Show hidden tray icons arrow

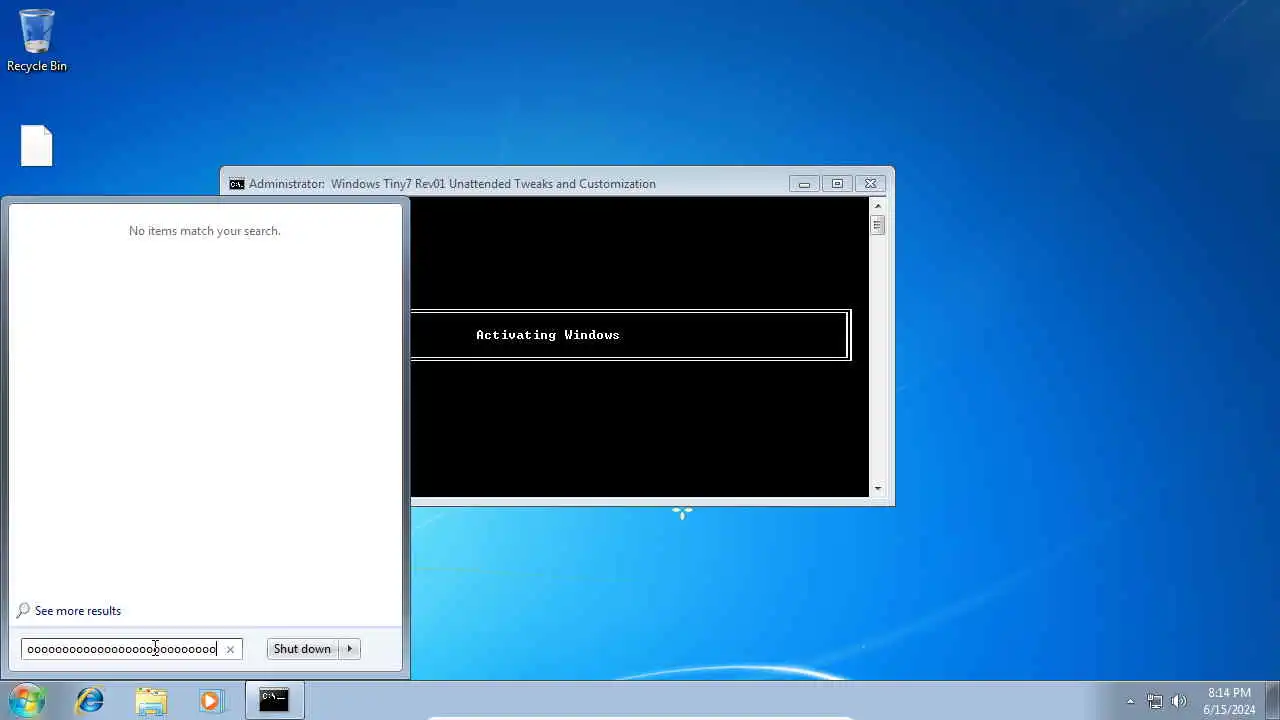point(1130,701)
